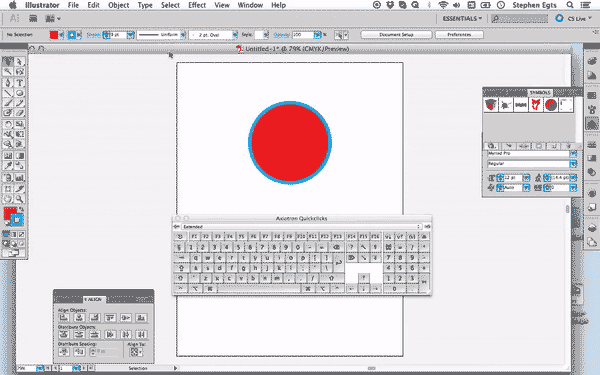
Task: Select the Zoom tool in toolbox
Action: pyautogui.click(x=20, y=199)
